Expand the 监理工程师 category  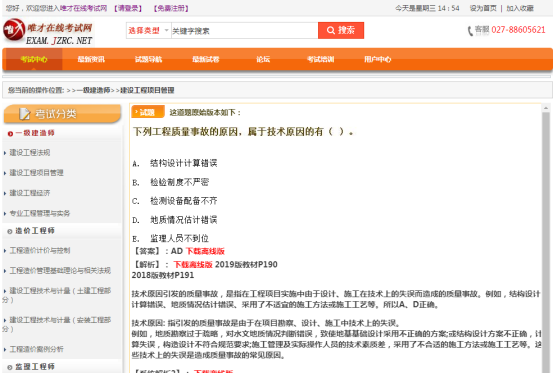coord(35,367)
